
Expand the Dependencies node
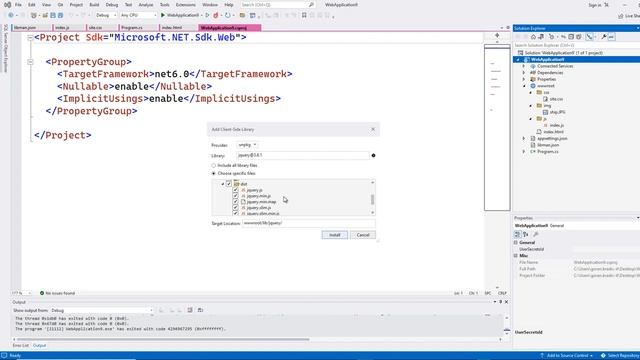pos(524,73)
